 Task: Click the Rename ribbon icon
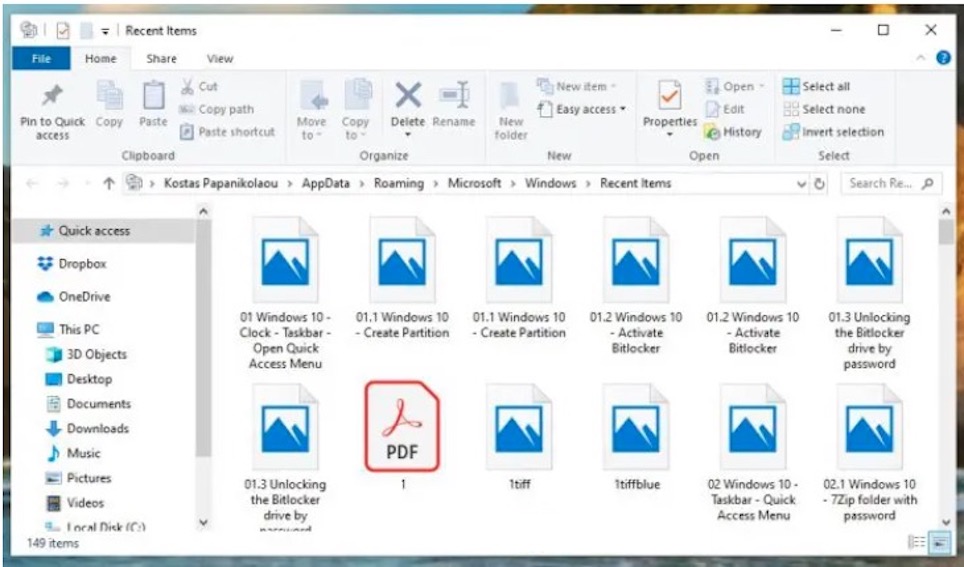point(454,97)
